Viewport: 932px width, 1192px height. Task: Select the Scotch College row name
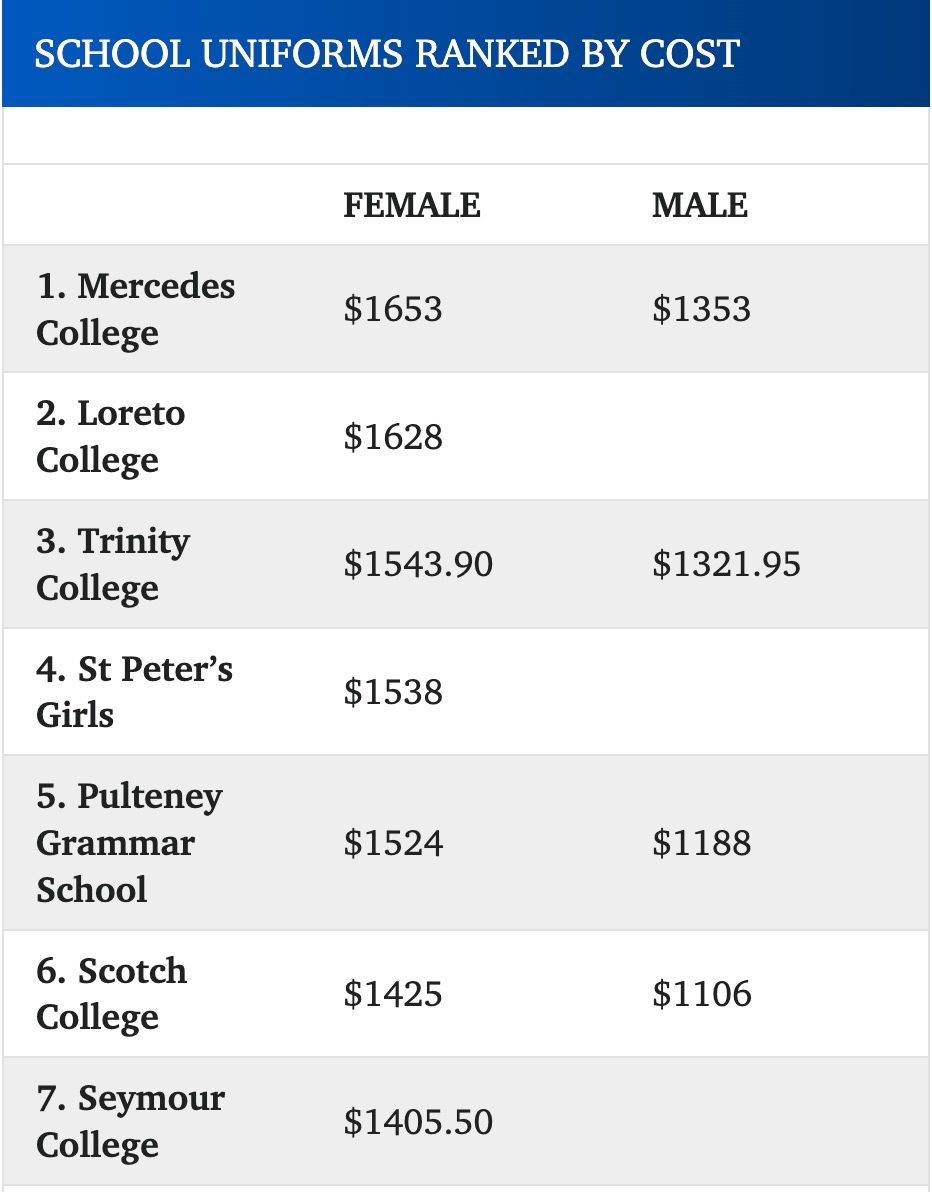[x=111, y=994]
